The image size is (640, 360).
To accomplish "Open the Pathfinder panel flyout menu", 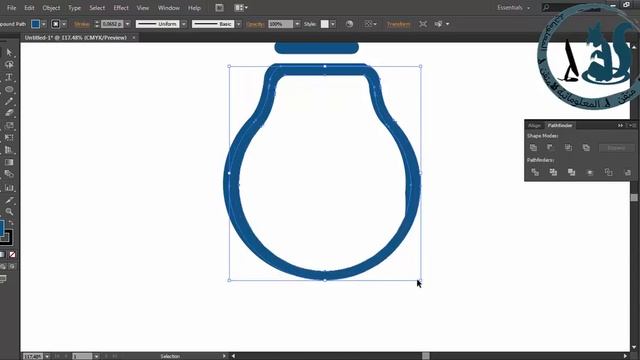I will click(631, 125).
